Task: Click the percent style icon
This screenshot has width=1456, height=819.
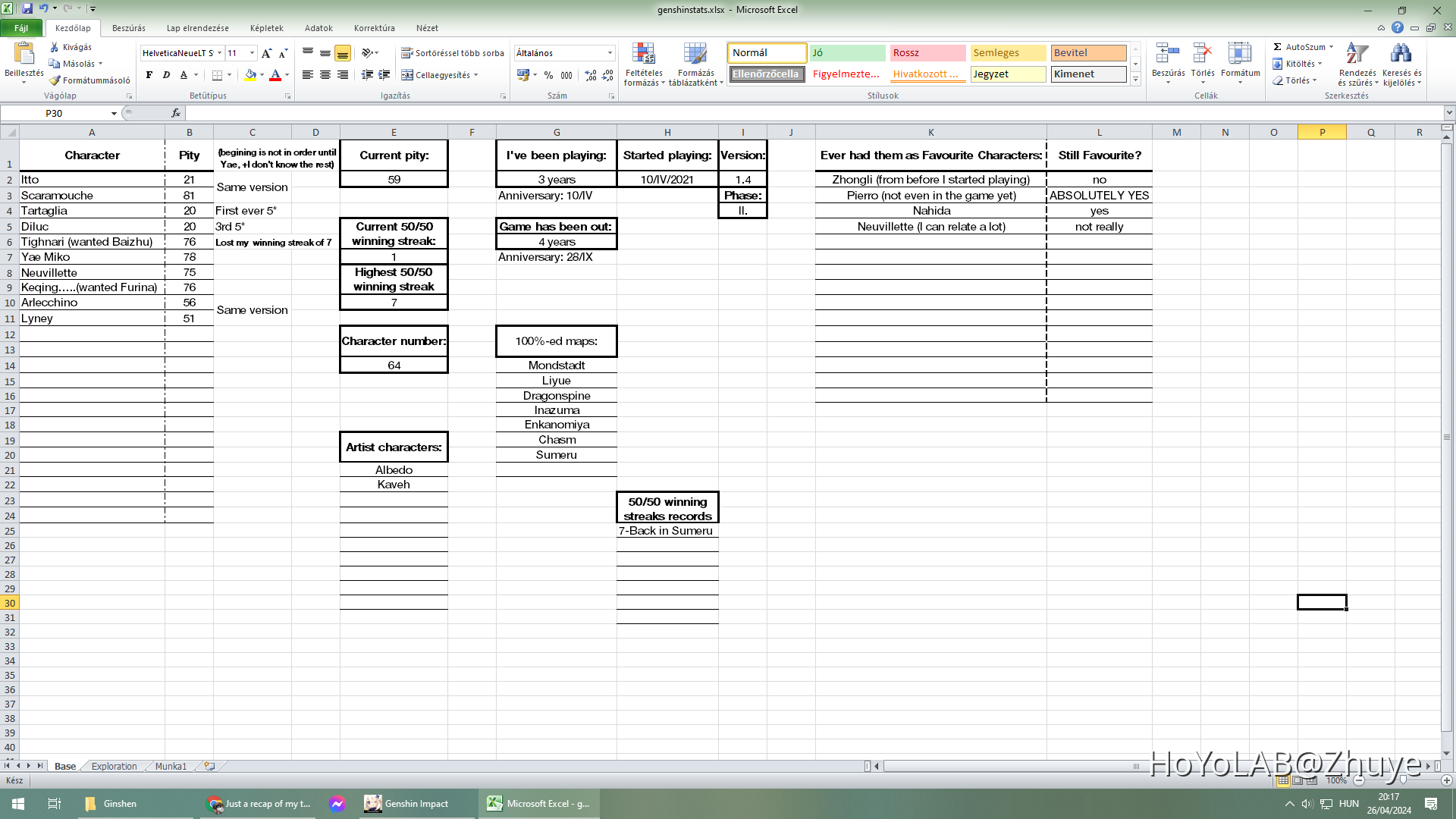Action: click(548, 75)
